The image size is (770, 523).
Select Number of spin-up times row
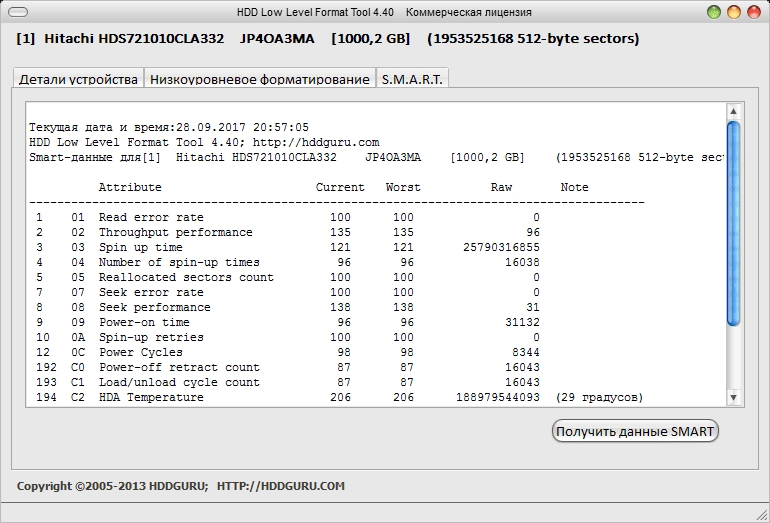[287, 262]
